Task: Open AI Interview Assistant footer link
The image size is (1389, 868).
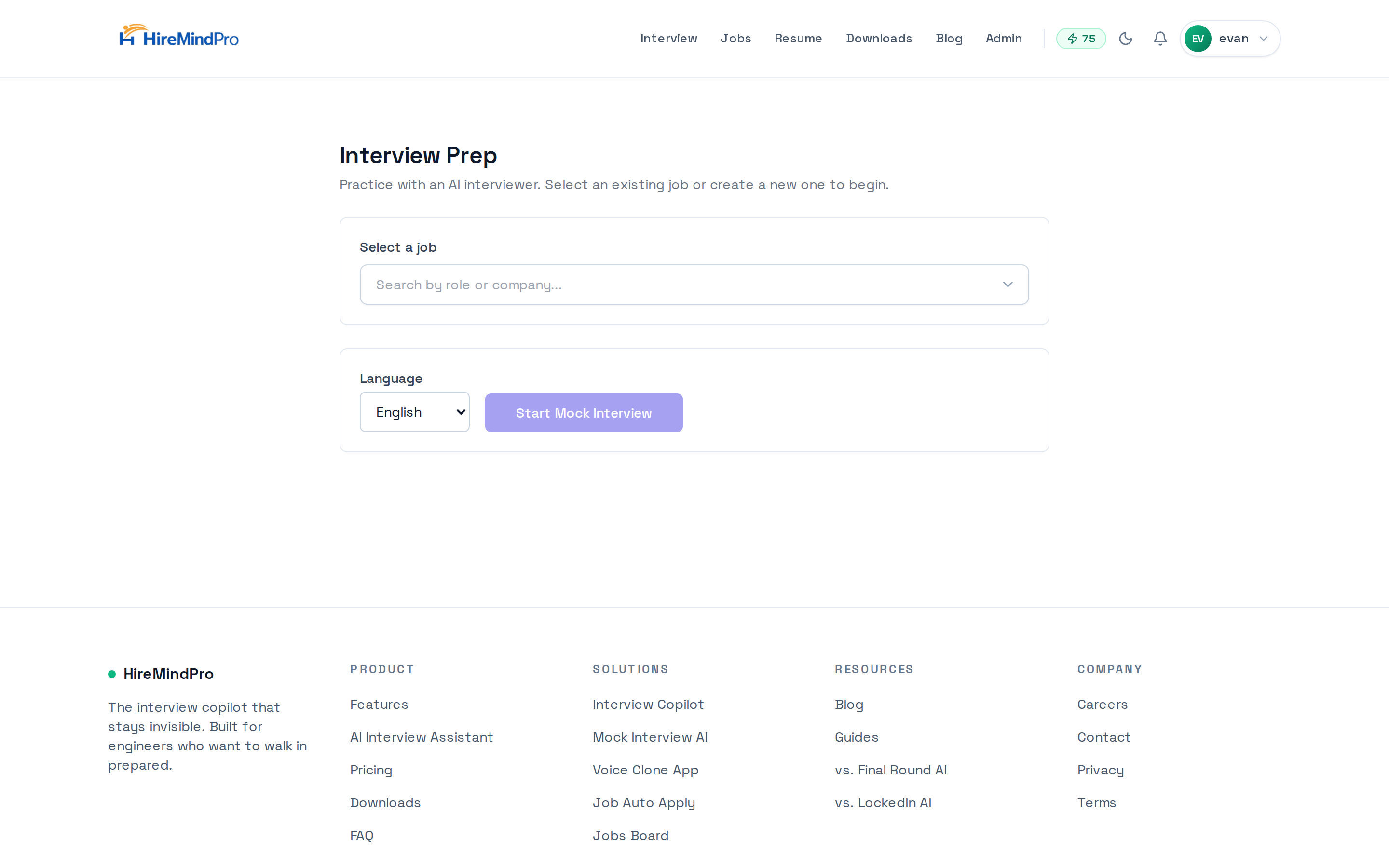Action: tap(422, 737)
